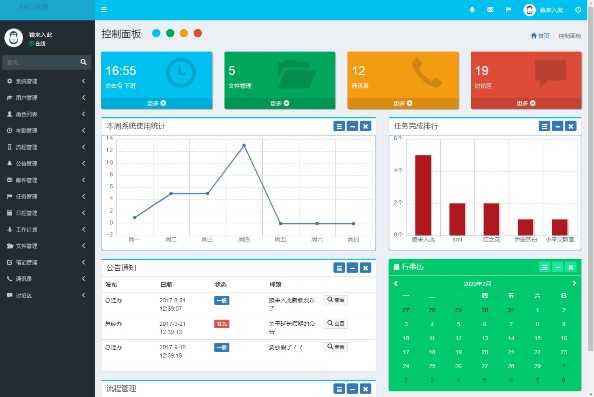Screen dimensions: 594x397
Task: Click the calendar icon for 日程管理 in the sidebar
Action: (9, 213)
